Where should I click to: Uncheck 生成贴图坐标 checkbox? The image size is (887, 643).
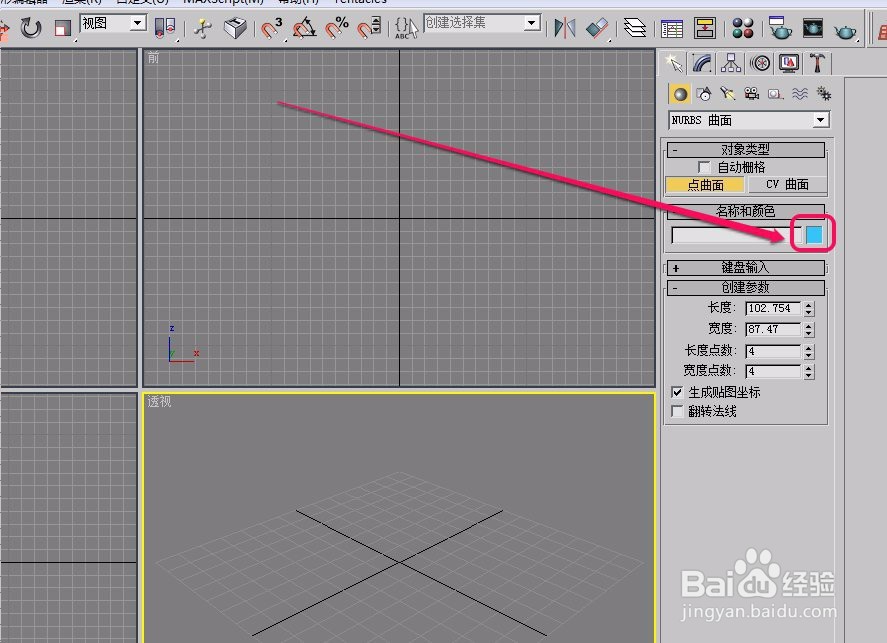click(677, 392)
